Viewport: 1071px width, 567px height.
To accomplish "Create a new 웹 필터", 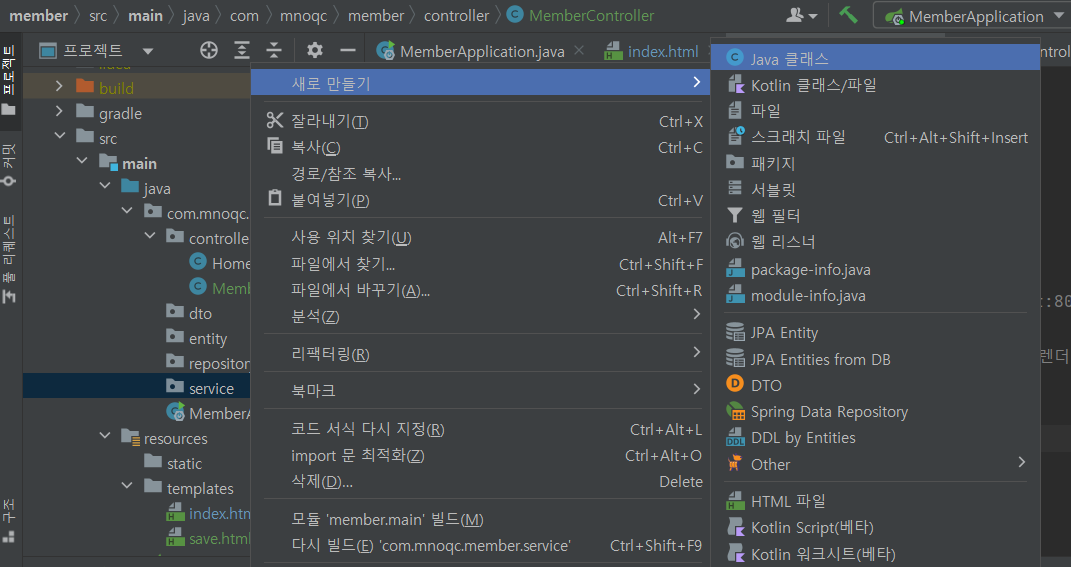I will click(x=876, y=215).
